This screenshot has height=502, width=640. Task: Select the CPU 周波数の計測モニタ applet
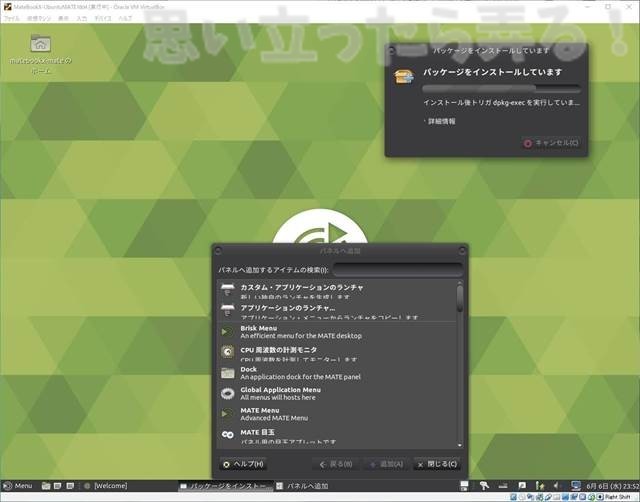pyautogui.click(x=338, y=352)
